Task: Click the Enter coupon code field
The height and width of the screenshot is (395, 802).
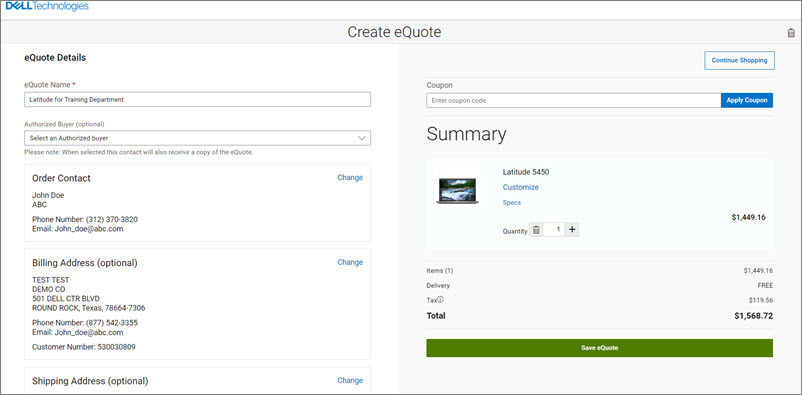Action: [x=573, y=100]
